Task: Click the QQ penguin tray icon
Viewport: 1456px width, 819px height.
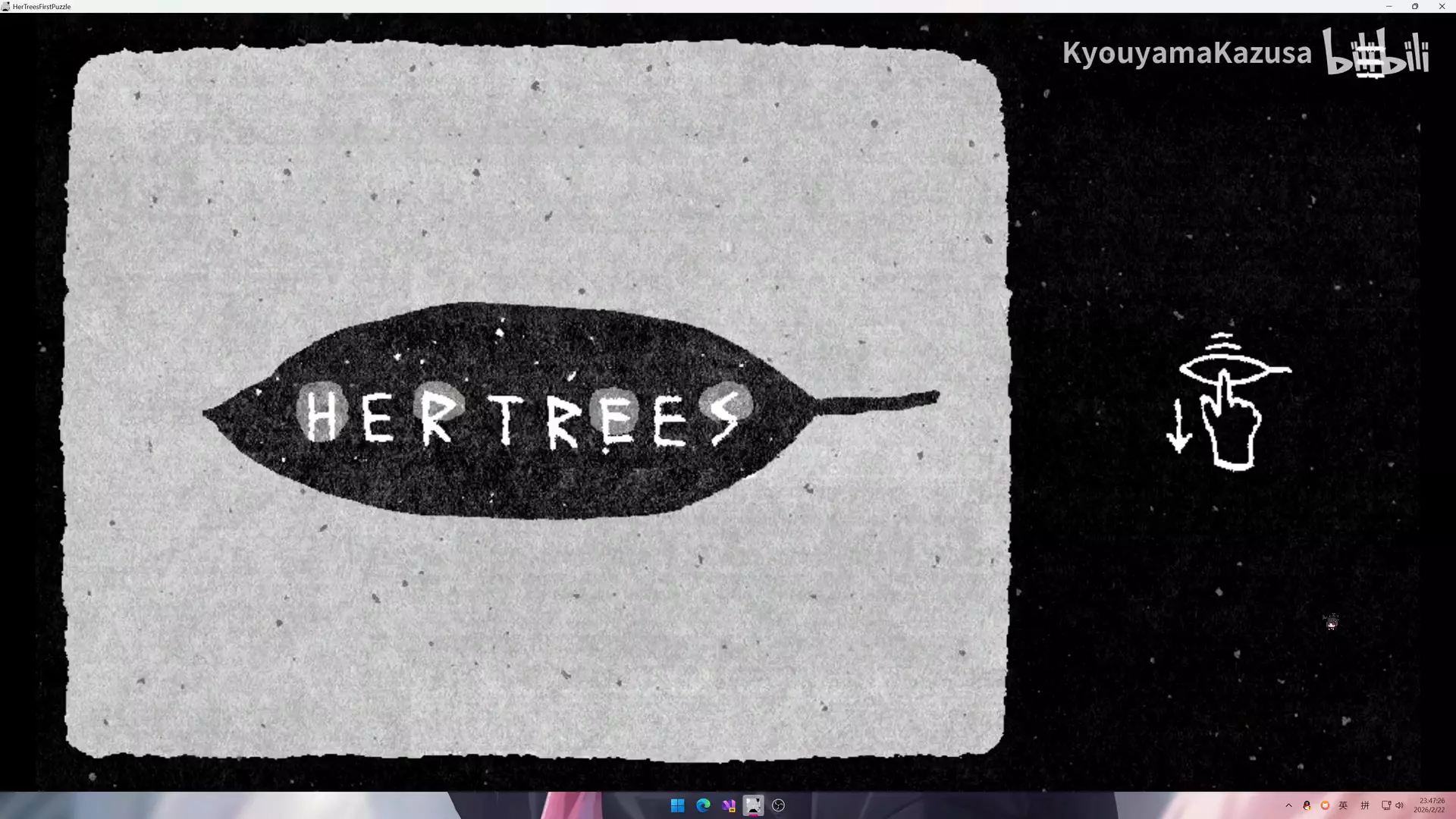Action: point(1307,805)
